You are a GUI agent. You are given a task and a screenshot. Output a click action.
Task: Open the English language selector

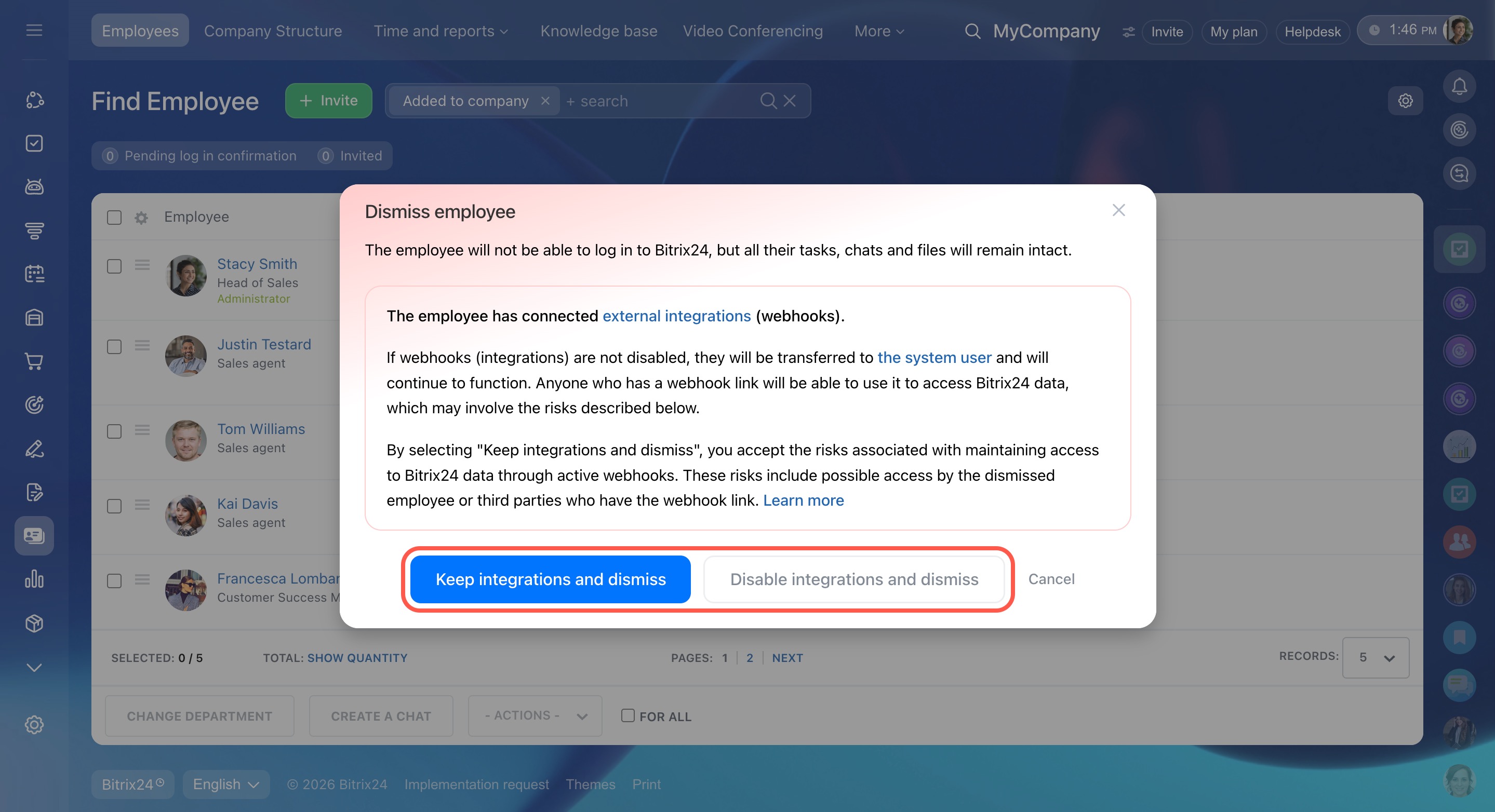coord(225,784)
